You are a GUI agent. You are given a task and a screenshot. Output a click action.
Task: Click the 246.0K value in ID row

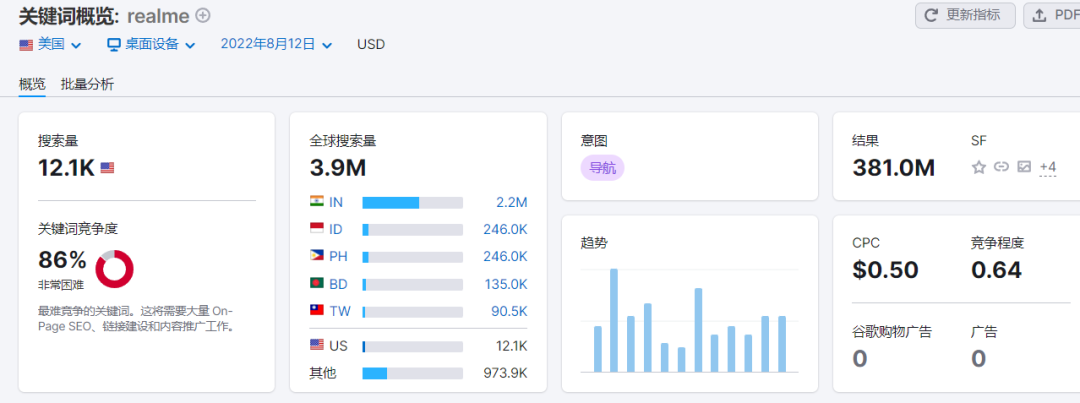tap(505, 229)
